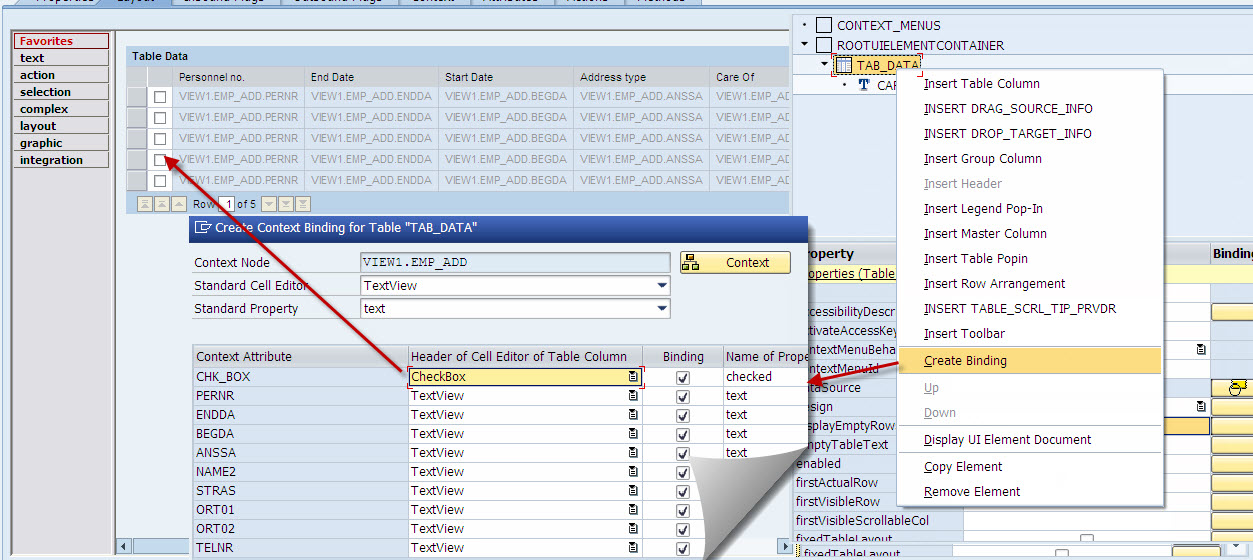1253x560 pixels.
Task: Select INSERT DRAG_SOURCE_INFO menu entry
Action: pos(1008,109)
